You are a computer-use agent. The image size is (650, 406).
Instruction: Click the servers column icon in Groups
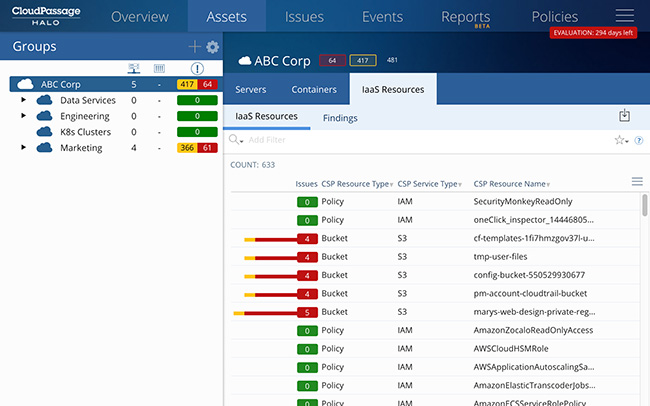[x=133, y=68]
